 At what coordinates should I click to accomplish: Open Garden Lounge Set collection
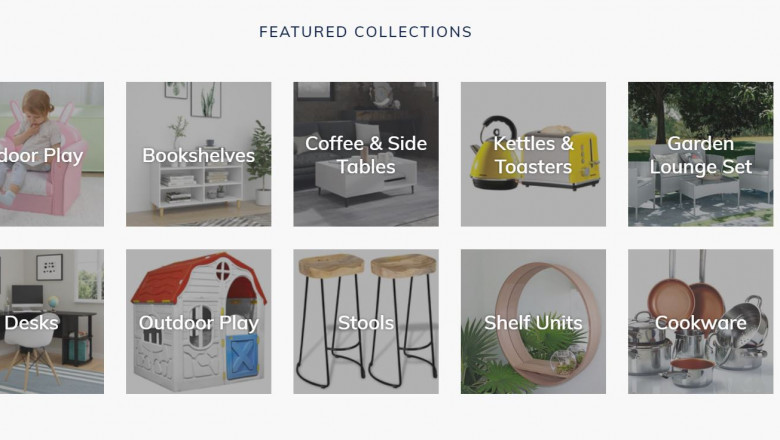tap(700, 154)
